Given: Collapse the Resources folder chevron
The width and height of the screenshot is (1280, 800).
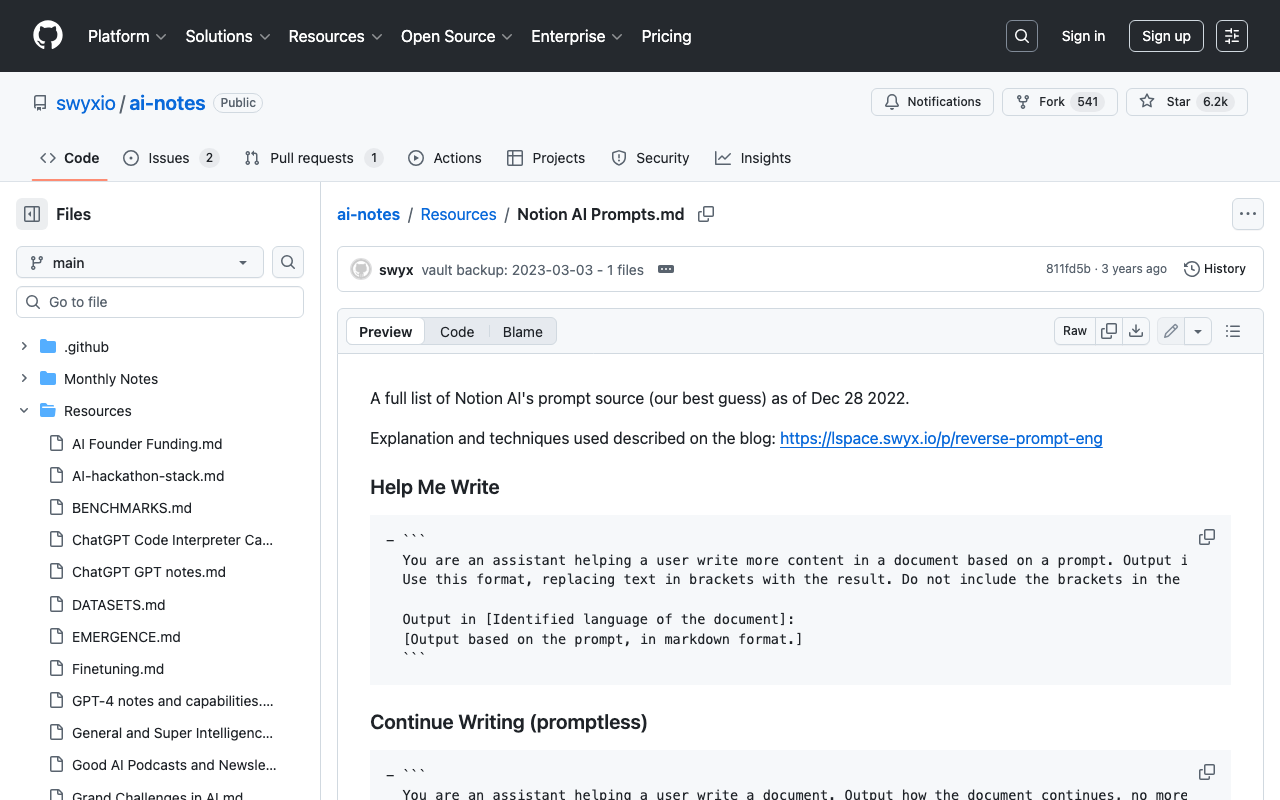Looking at the screenshot, I should [24, 411].
